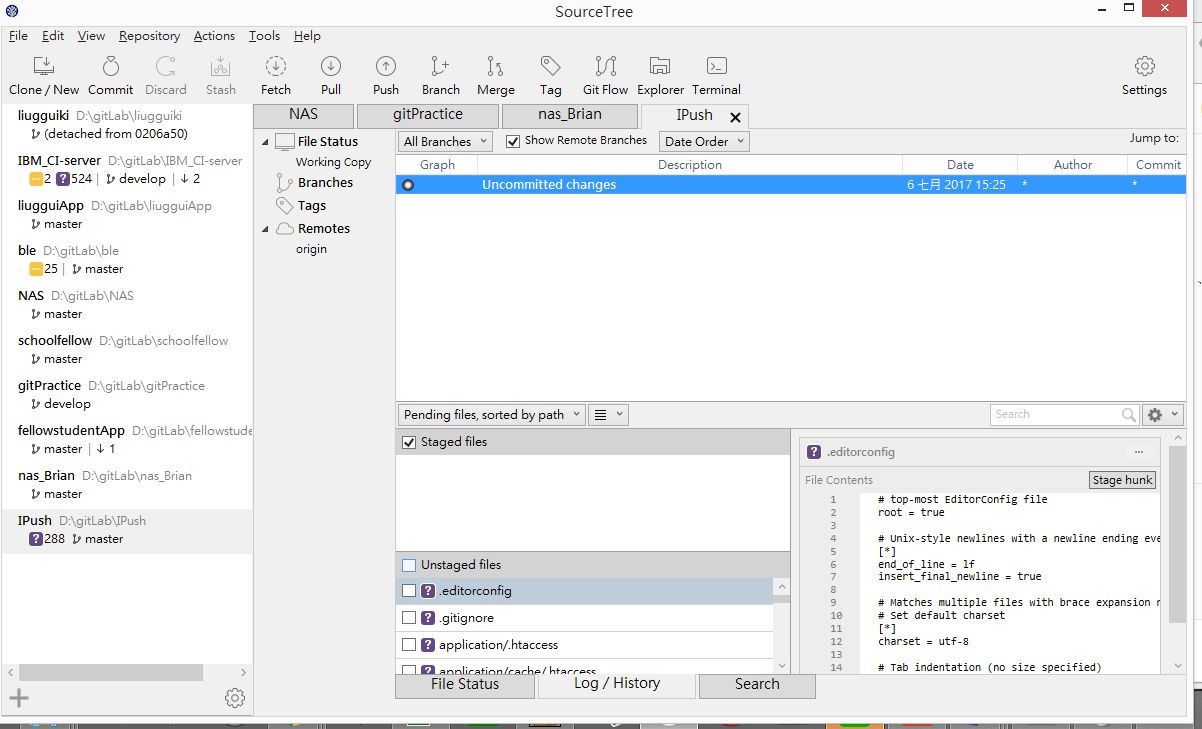Click the Git Flow icon
This screenshot has height=729, width=1202.
[605, 67]
